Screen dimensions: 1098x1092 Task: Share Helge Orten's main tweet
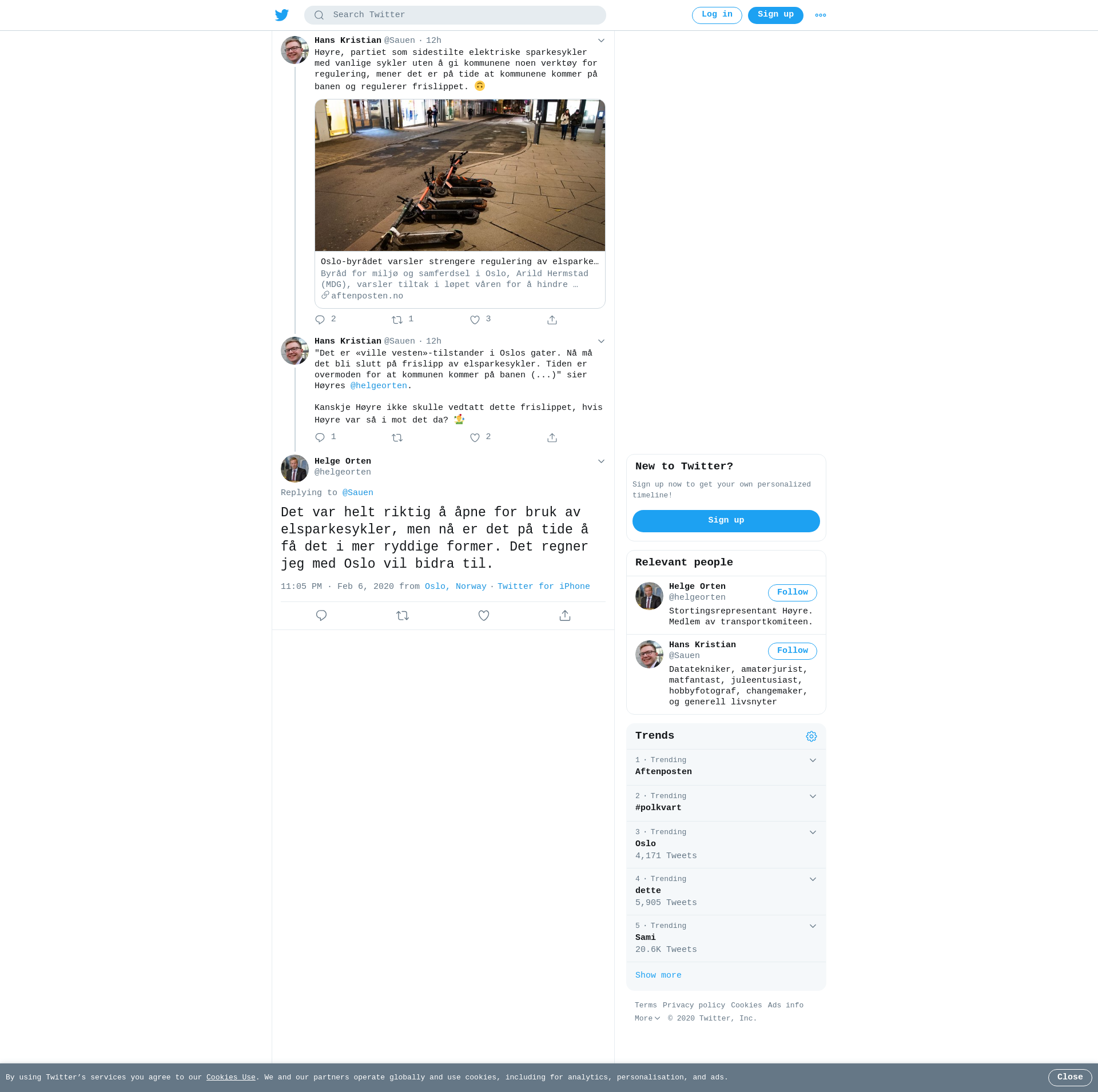(565, 616)
